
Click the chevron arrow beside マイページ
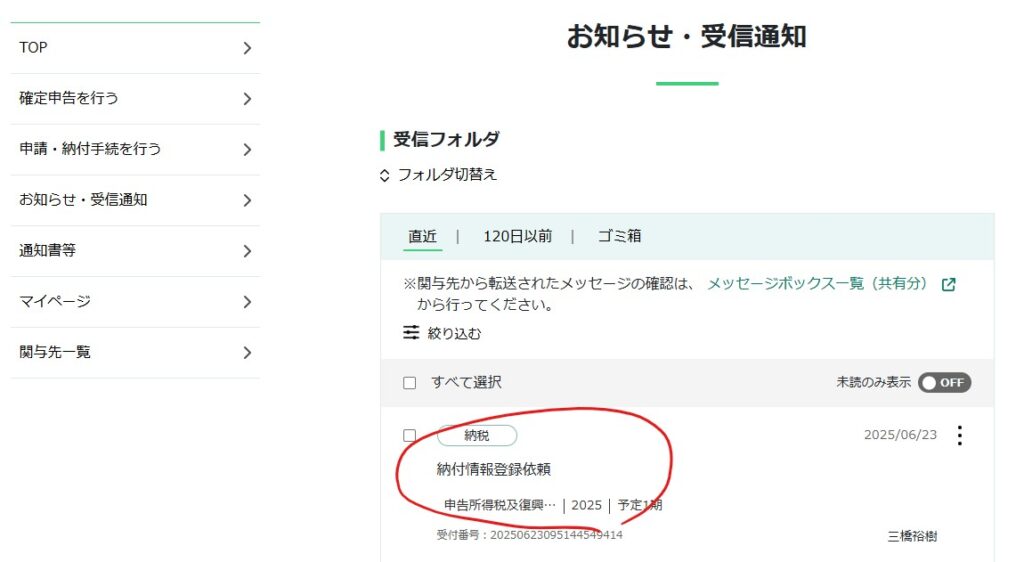(247, 302)
